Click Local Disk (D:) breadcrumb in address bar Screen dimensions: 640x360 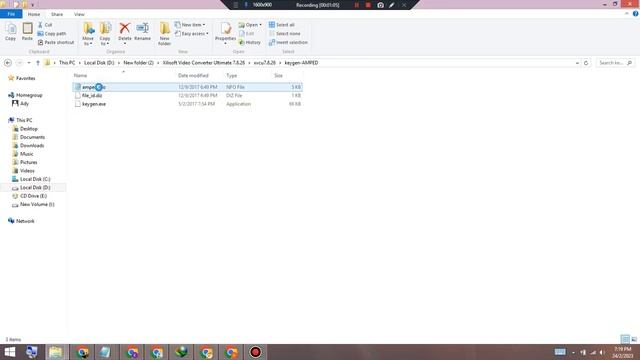click(x=99, y=63)
